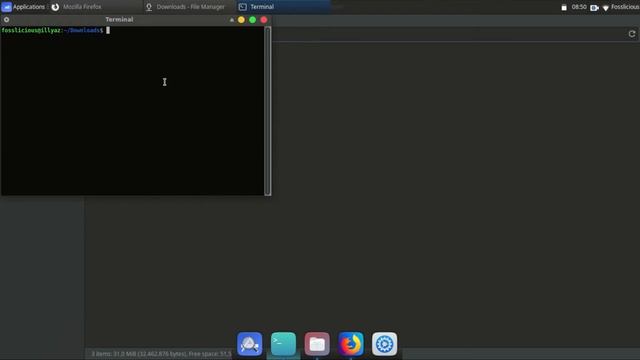Click the 08:50 clock

pyautogui.click(x=579, y=7)
